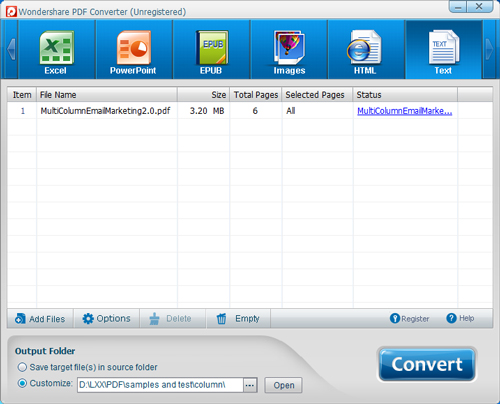Click the File Name column header

pyautogui.click(x=107, y=95)
